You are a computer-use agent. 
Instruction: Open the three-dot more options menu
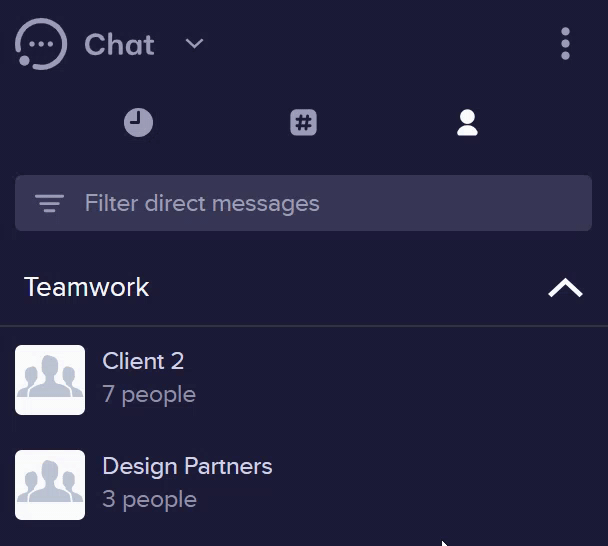coord(565,44)
